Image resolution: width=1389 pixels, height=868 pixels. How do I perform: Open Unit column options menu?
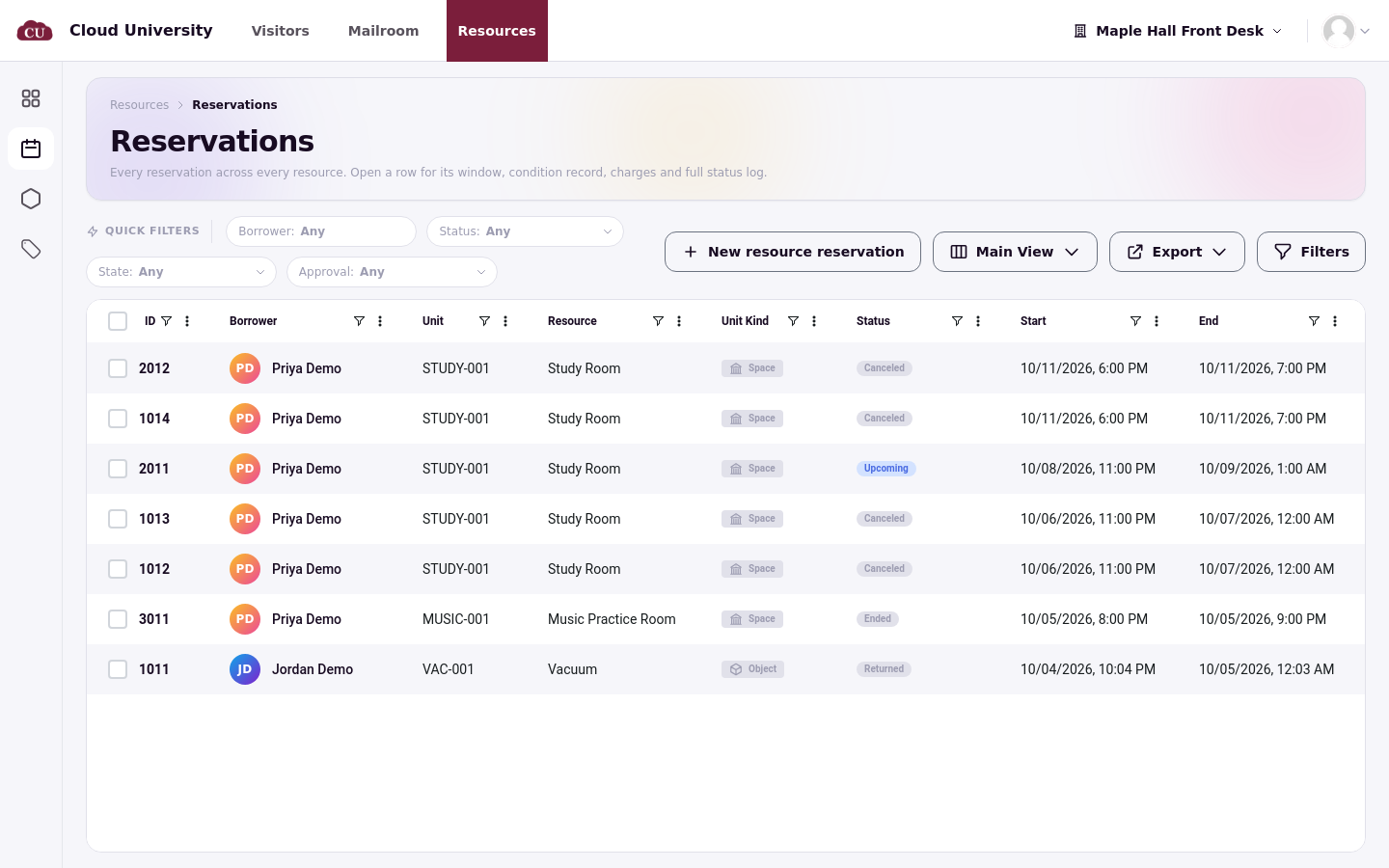(505, 321)
